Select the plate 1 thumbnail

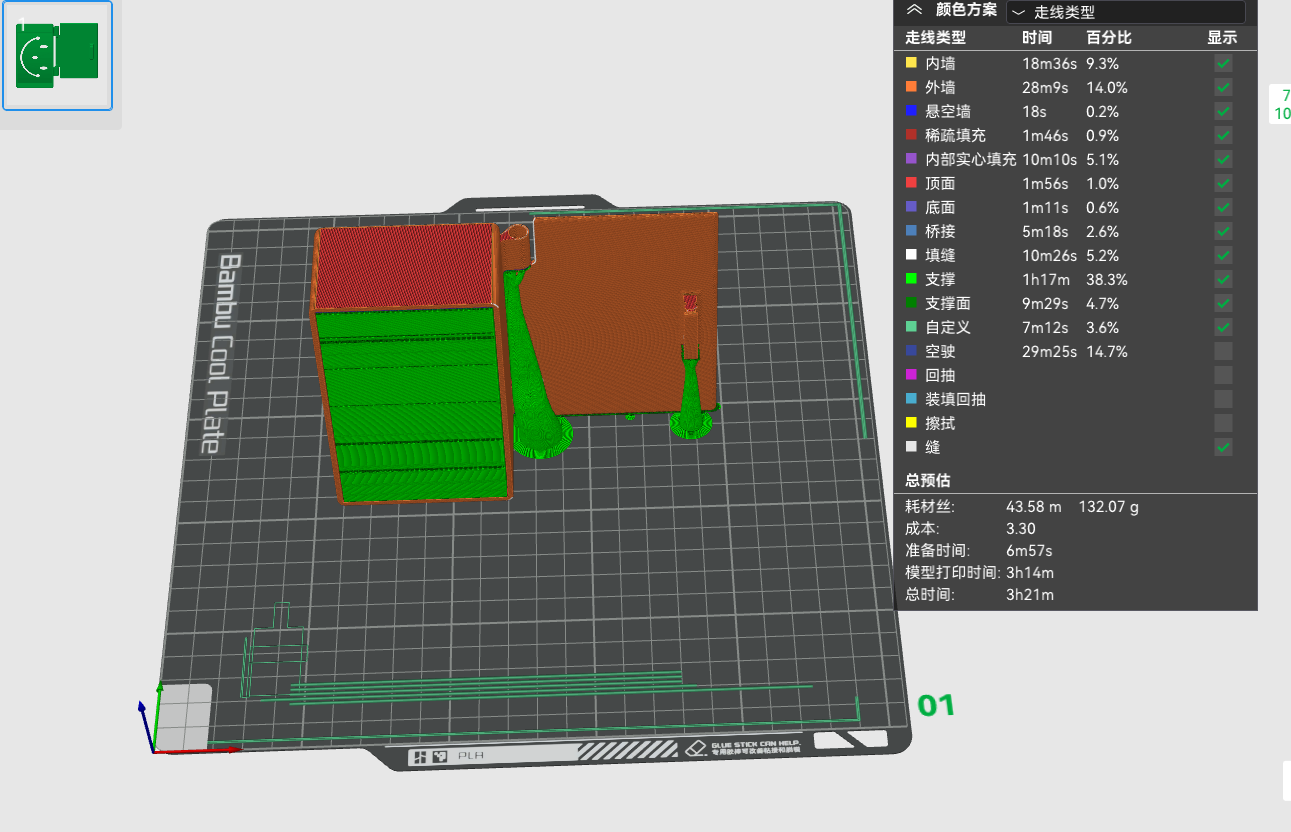58,55
